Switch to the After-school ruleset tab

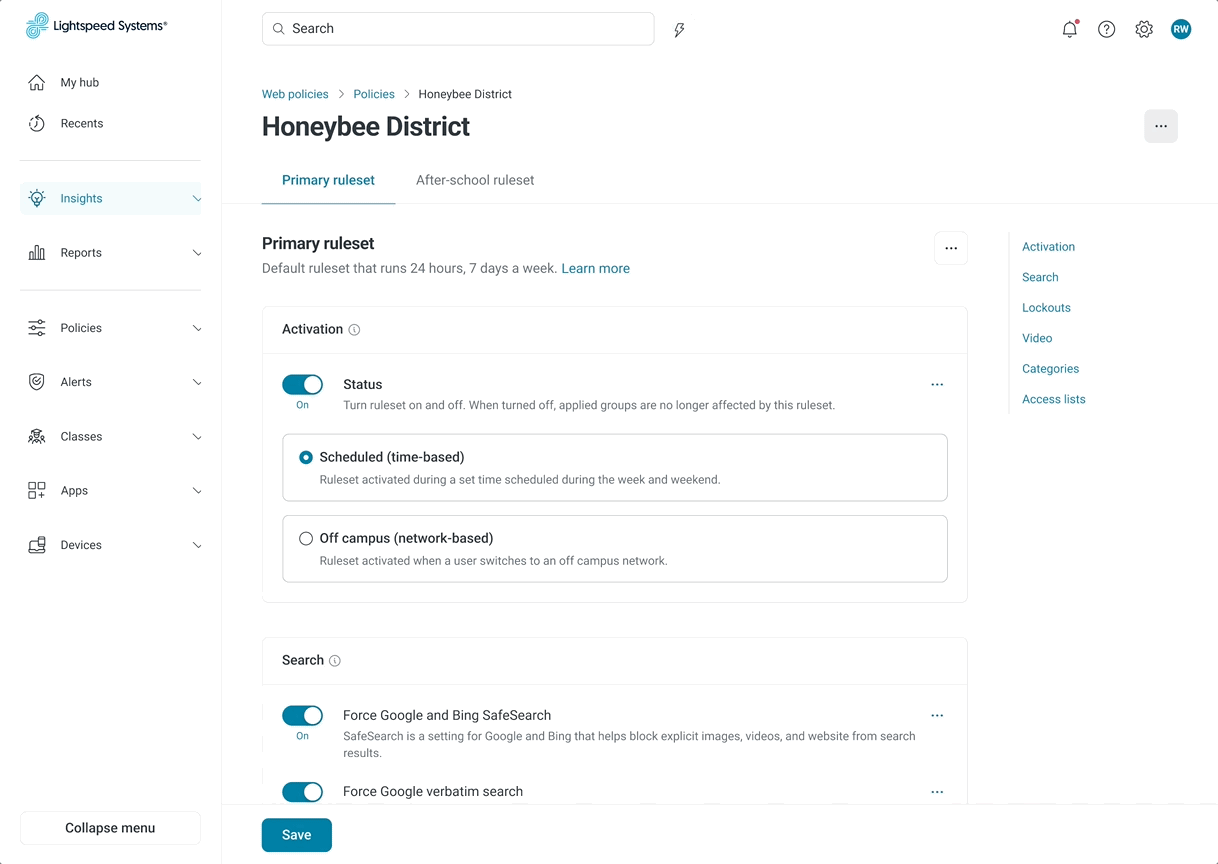[x=475, y=180]
